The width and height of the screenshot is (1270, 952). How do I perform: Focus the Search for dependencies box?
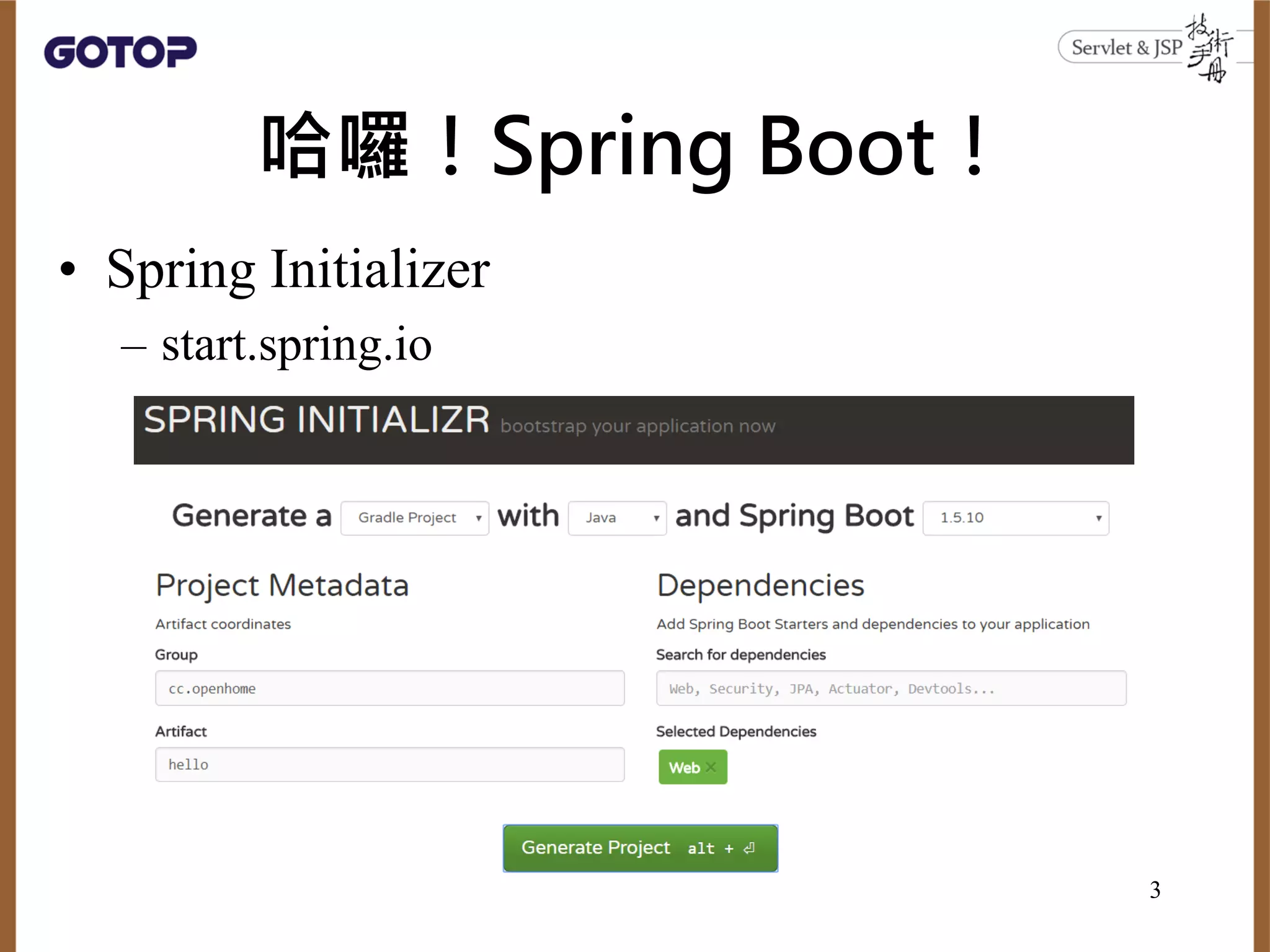coord(891,688)
